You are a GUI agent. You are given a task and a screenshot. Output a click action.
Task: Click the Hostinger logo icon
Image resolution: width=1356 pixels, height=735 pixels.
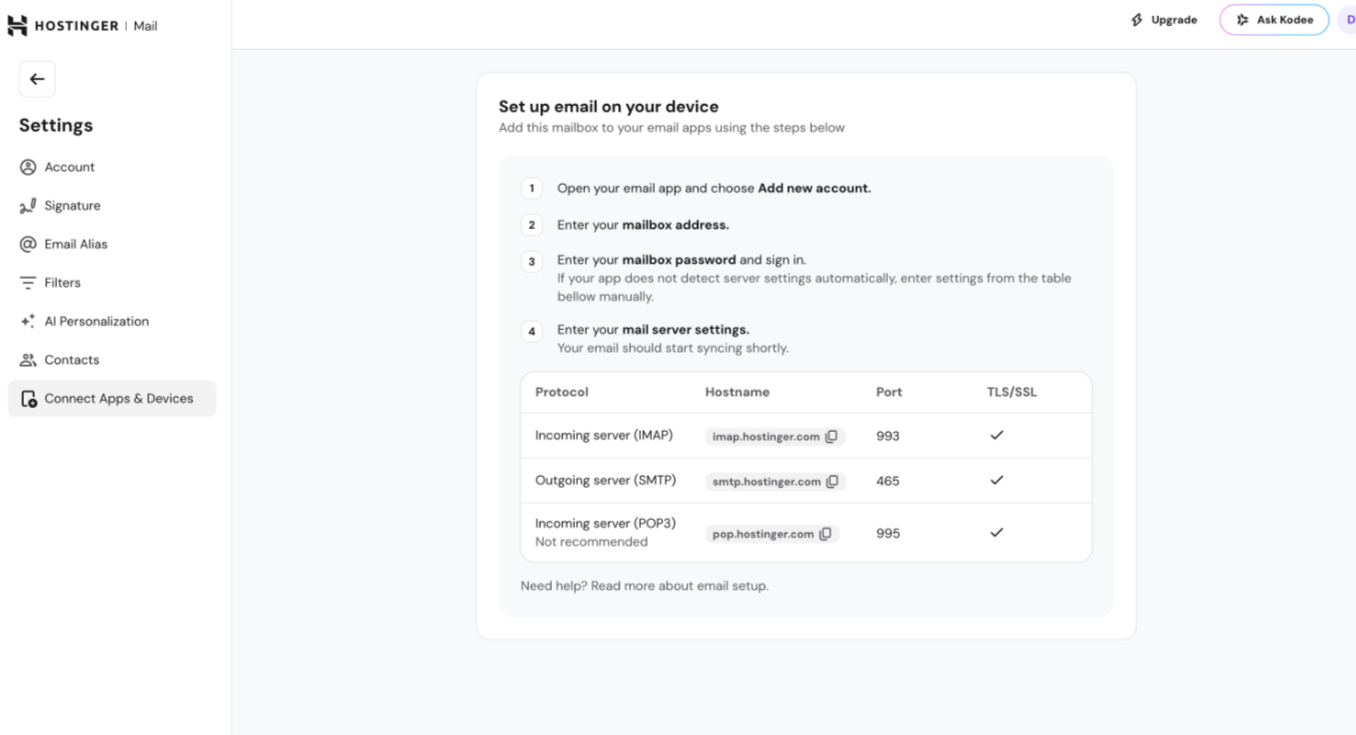pyautogui.click(x=17, y=26)
